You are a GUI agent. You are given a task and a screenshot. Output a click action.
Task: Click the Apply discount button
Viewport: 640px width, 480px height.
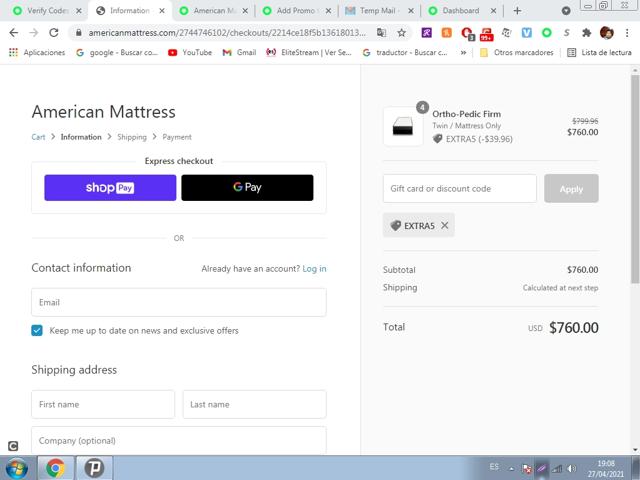pos(571,189)
